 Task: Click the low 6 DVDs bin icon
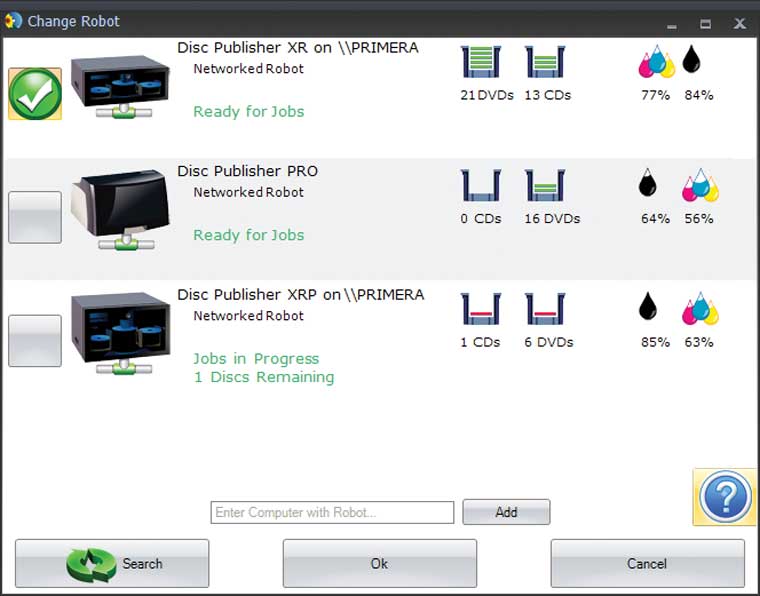click(545, 309)
